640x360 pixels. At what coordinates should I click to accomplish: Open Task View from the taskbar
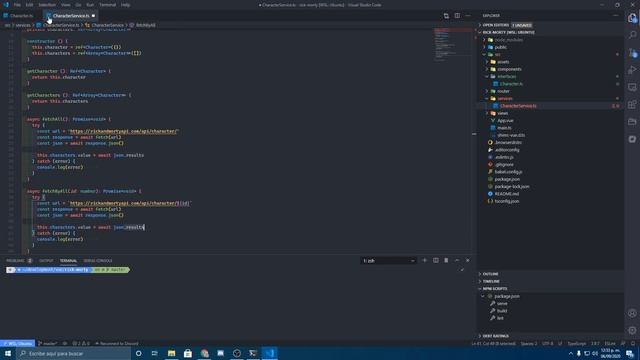coord(155,353)
